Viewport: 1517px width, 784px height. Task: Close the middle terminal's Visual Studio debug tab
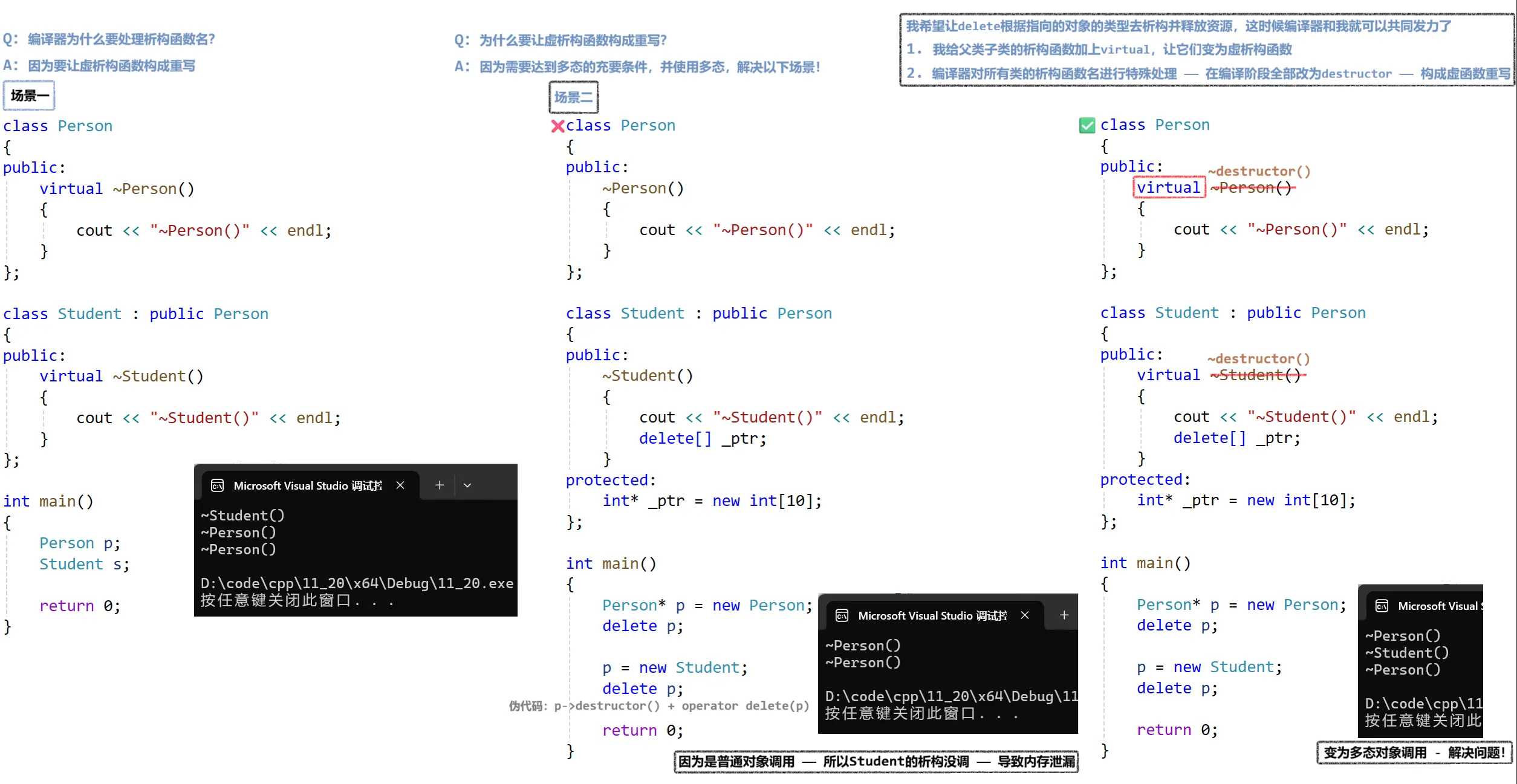click(x=1025, y=615)
